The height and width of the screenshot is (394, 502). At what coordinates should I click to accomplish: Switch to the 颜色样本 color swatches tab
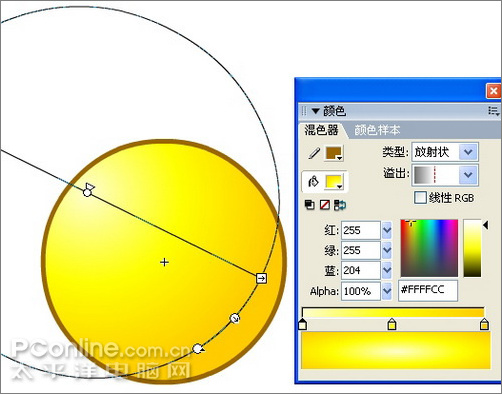pyautogui.click(x=377, y=130)
